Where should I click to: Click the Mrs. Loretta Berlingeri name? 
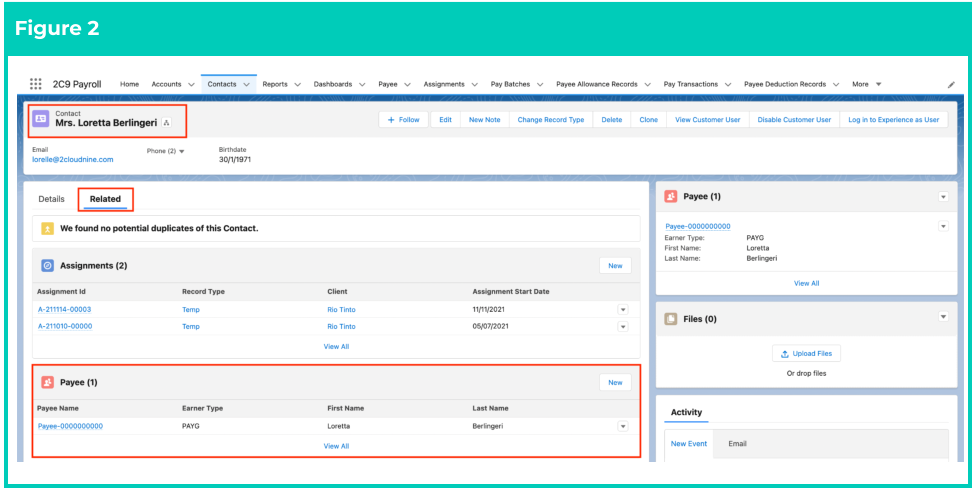pos(106,123)
